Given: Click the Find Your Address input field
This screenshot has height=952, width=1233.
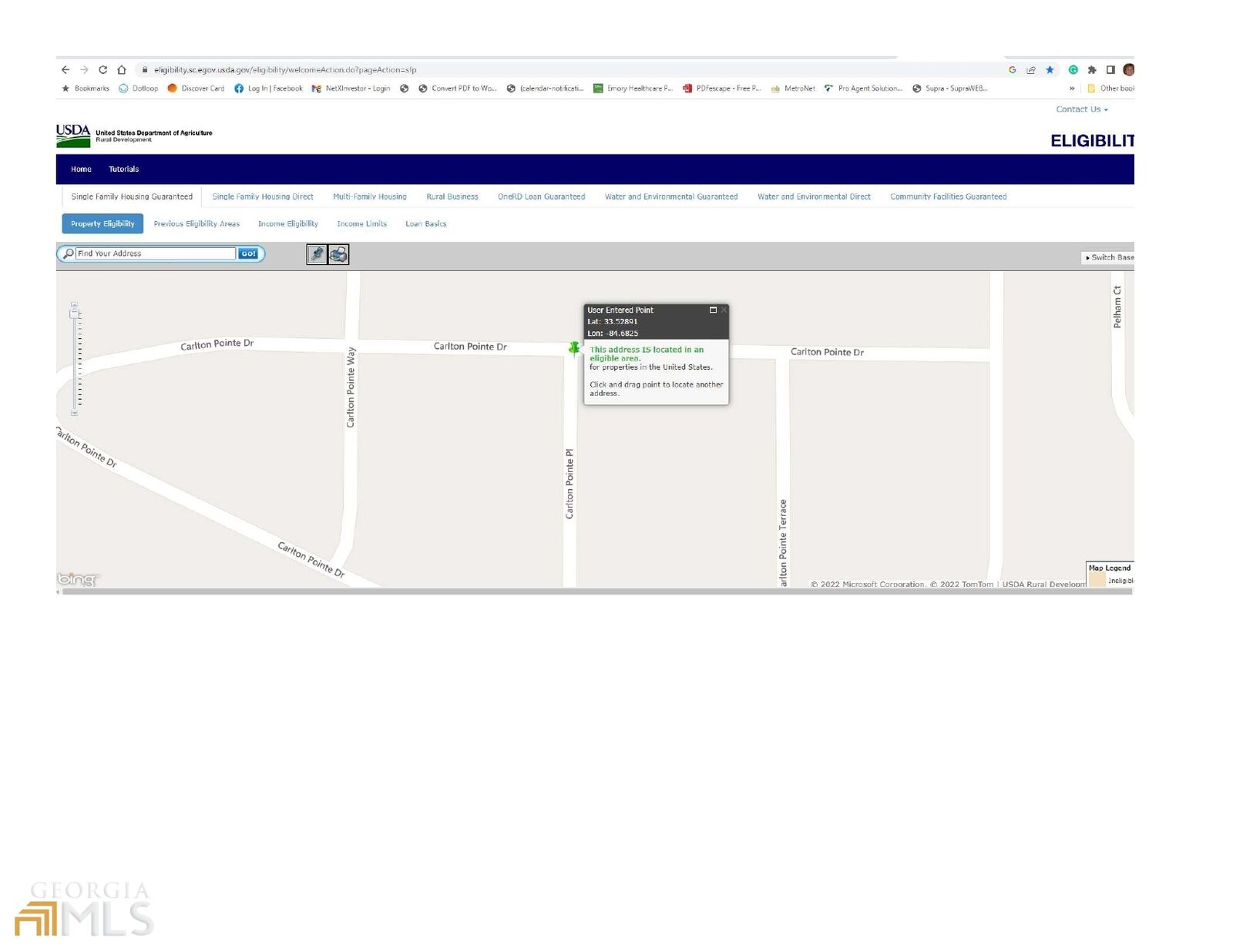Looking at the screenshot, I should [155, 253].
